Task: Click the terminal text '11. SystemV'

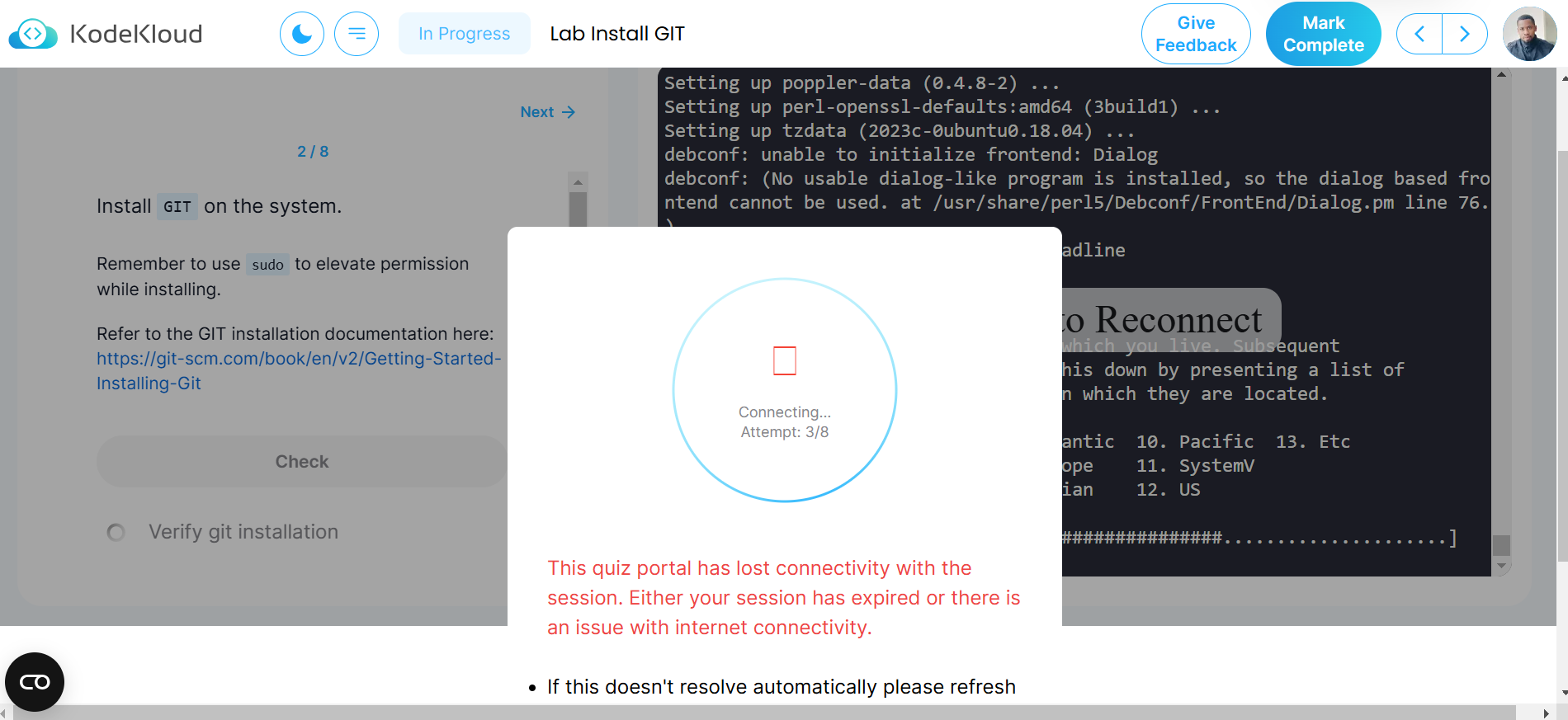Action: [1195, 466]
